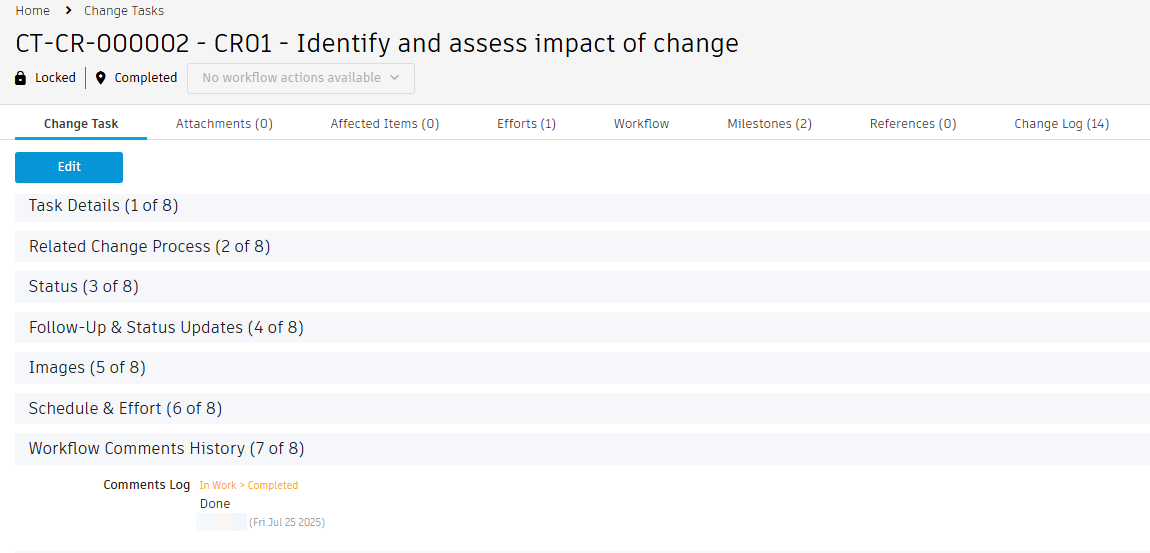Open the Affected Items tab
Viewport: 1150px width, 553px height.
385,124
